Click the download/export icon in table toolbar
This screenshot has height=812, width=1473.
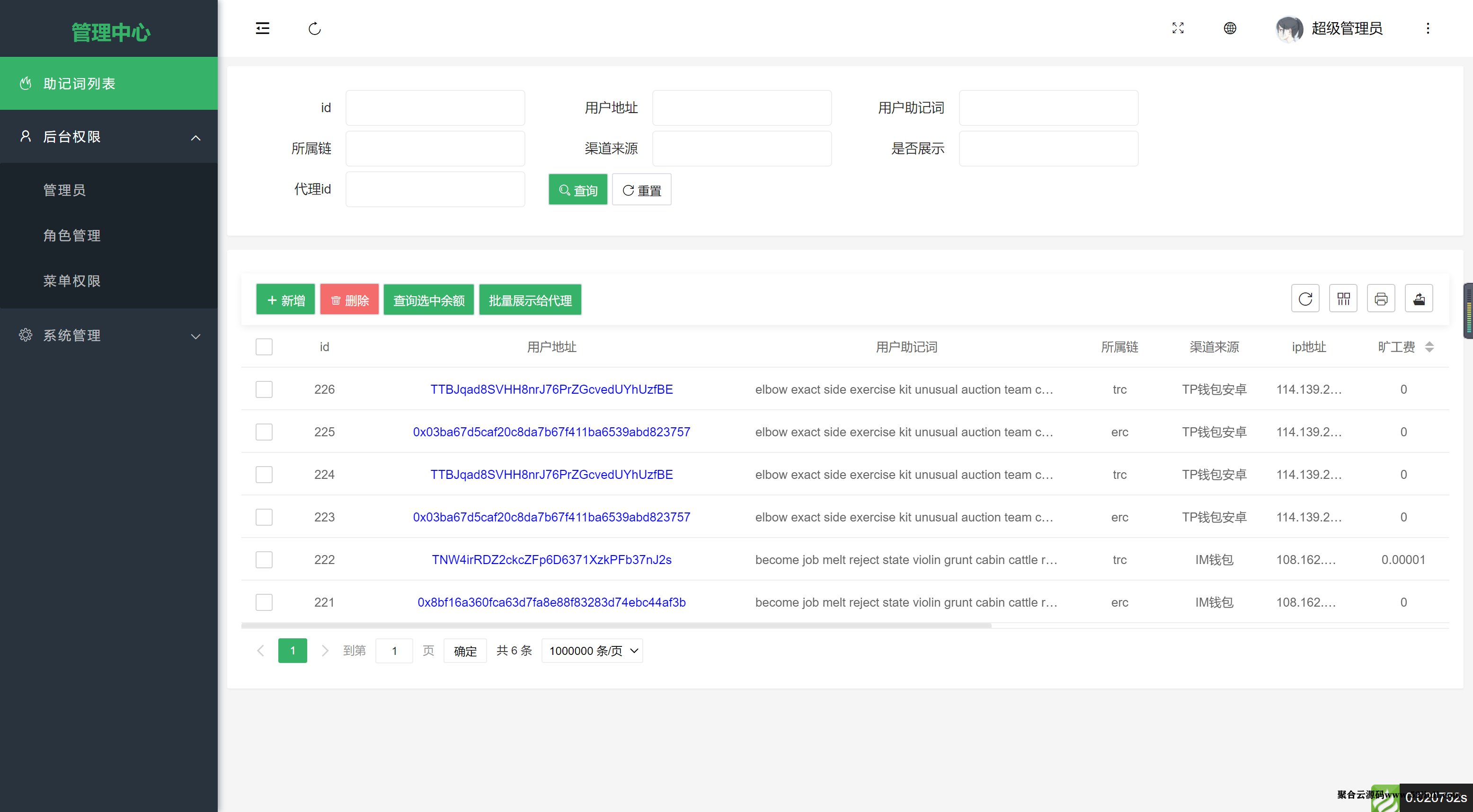coord(1419,298)
